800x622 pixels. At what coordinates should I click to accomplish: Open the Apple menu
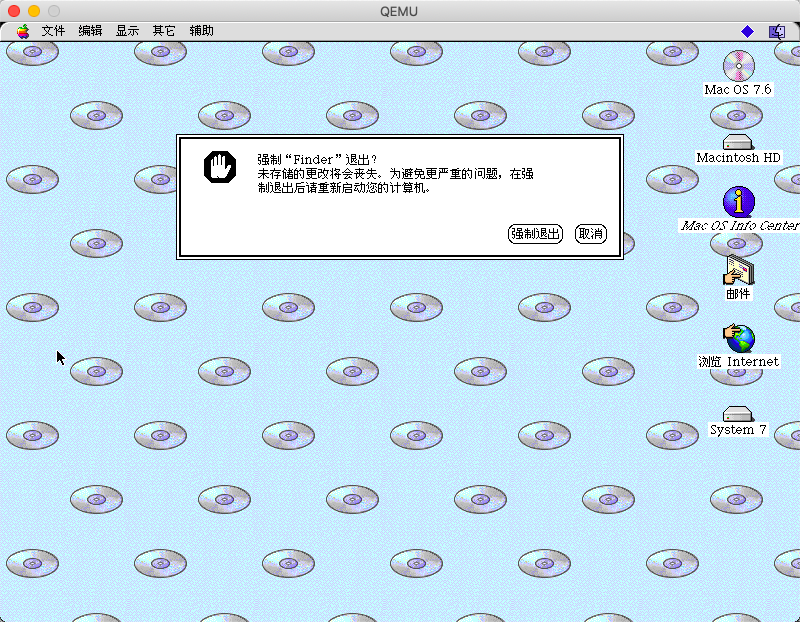click(x=22, y=31)
